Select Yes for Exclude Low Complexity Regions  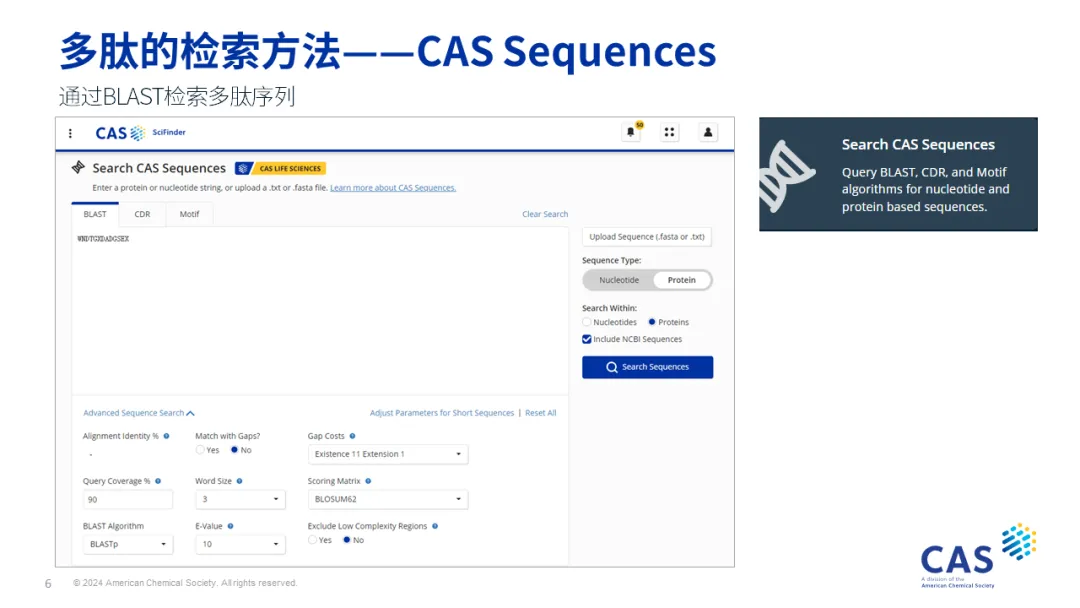coord(313,541)
